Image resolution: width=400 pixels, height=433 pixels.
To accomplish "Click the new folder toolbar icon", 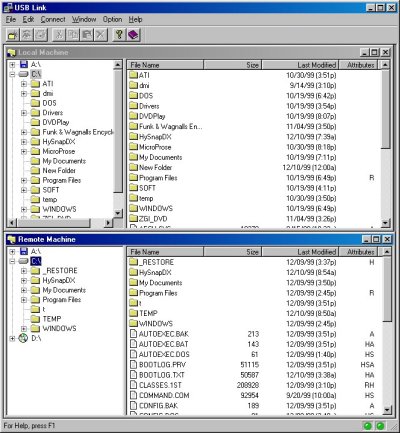I will (x=13, y=35).
